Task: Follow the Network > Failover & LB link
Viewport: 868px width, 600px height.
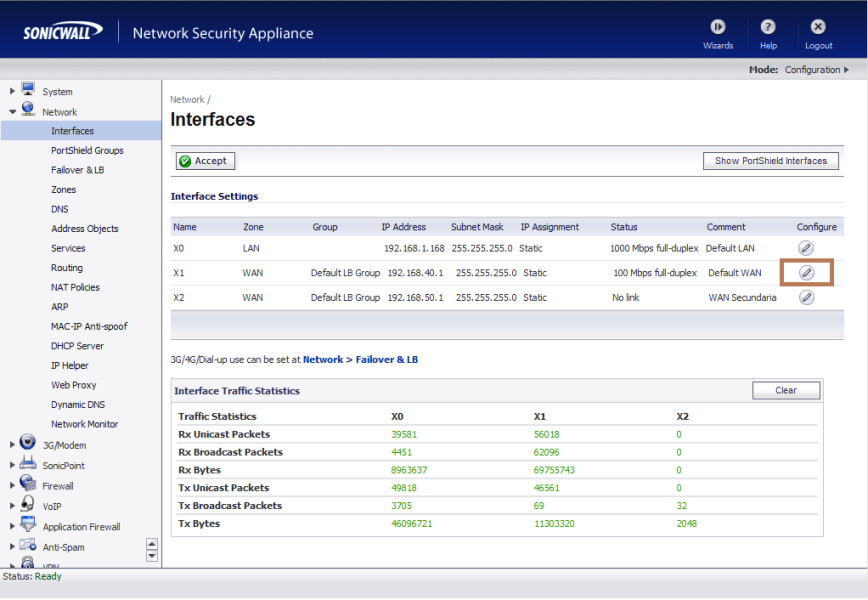Action: [360, 359]
